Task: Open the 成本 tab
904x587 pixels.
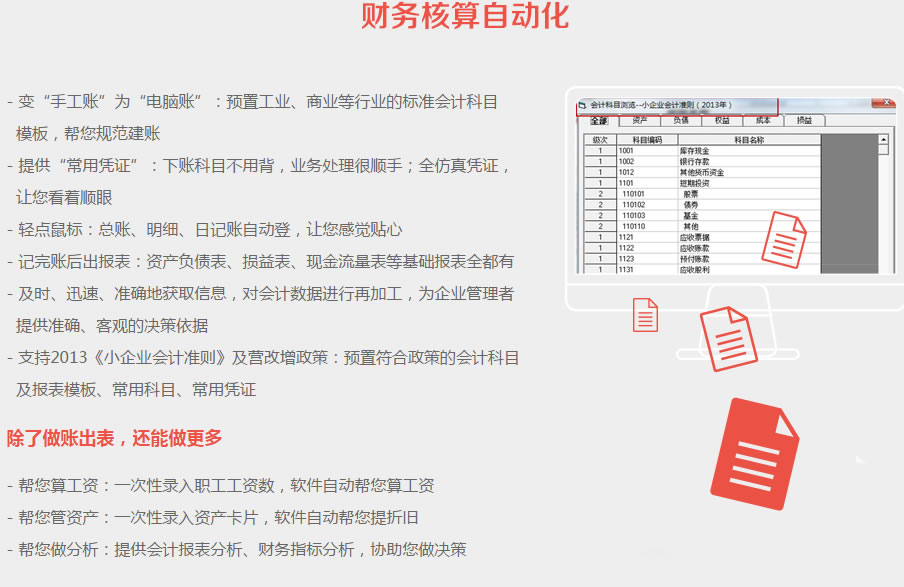Action: click(x=763, y=121)
